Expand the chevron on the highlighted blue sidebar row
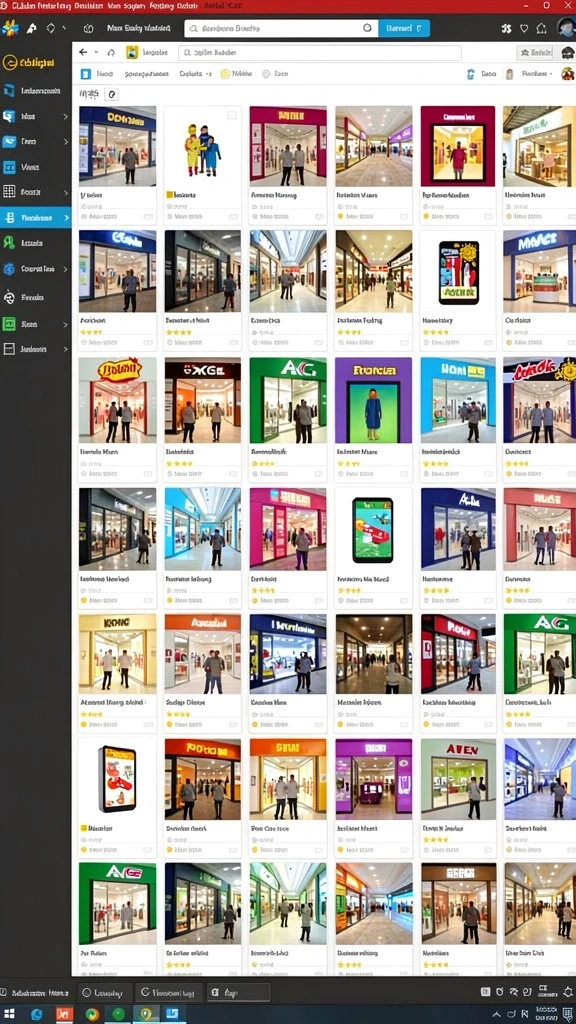 pyautogui.click(x=65, y=217)
